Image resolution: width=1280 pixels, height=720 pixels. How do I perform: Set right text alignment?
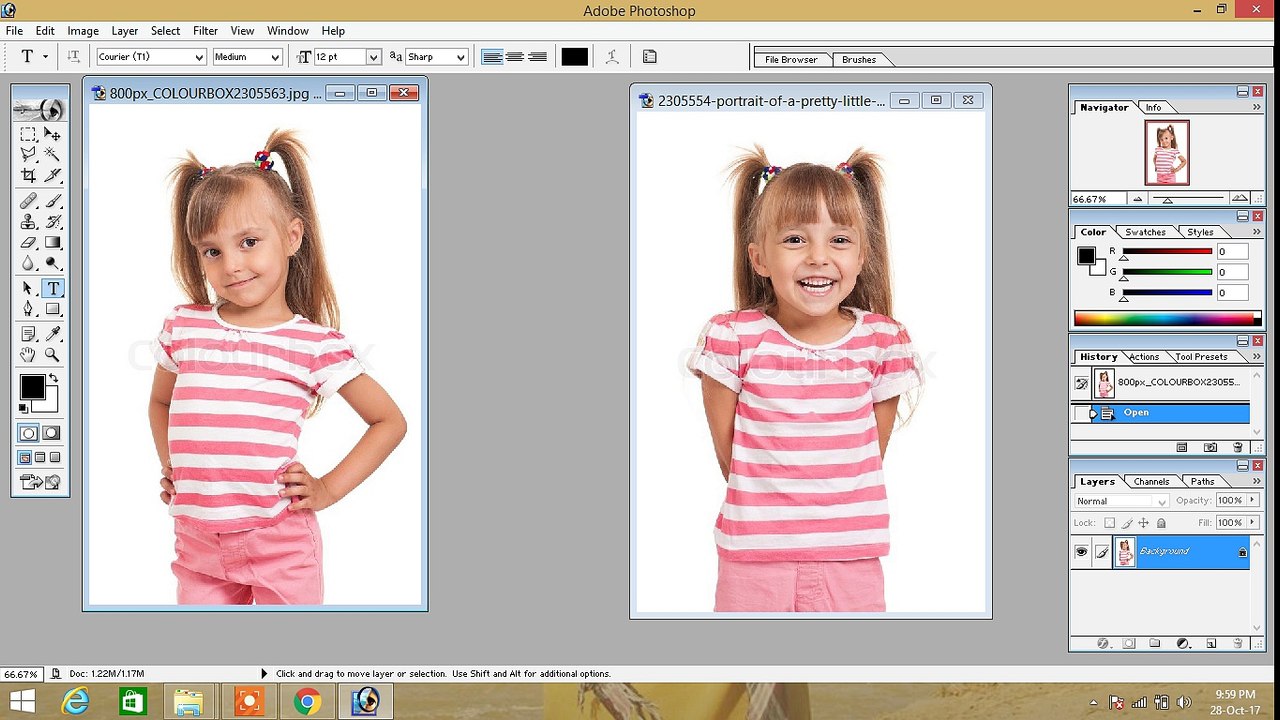[538, 57]
